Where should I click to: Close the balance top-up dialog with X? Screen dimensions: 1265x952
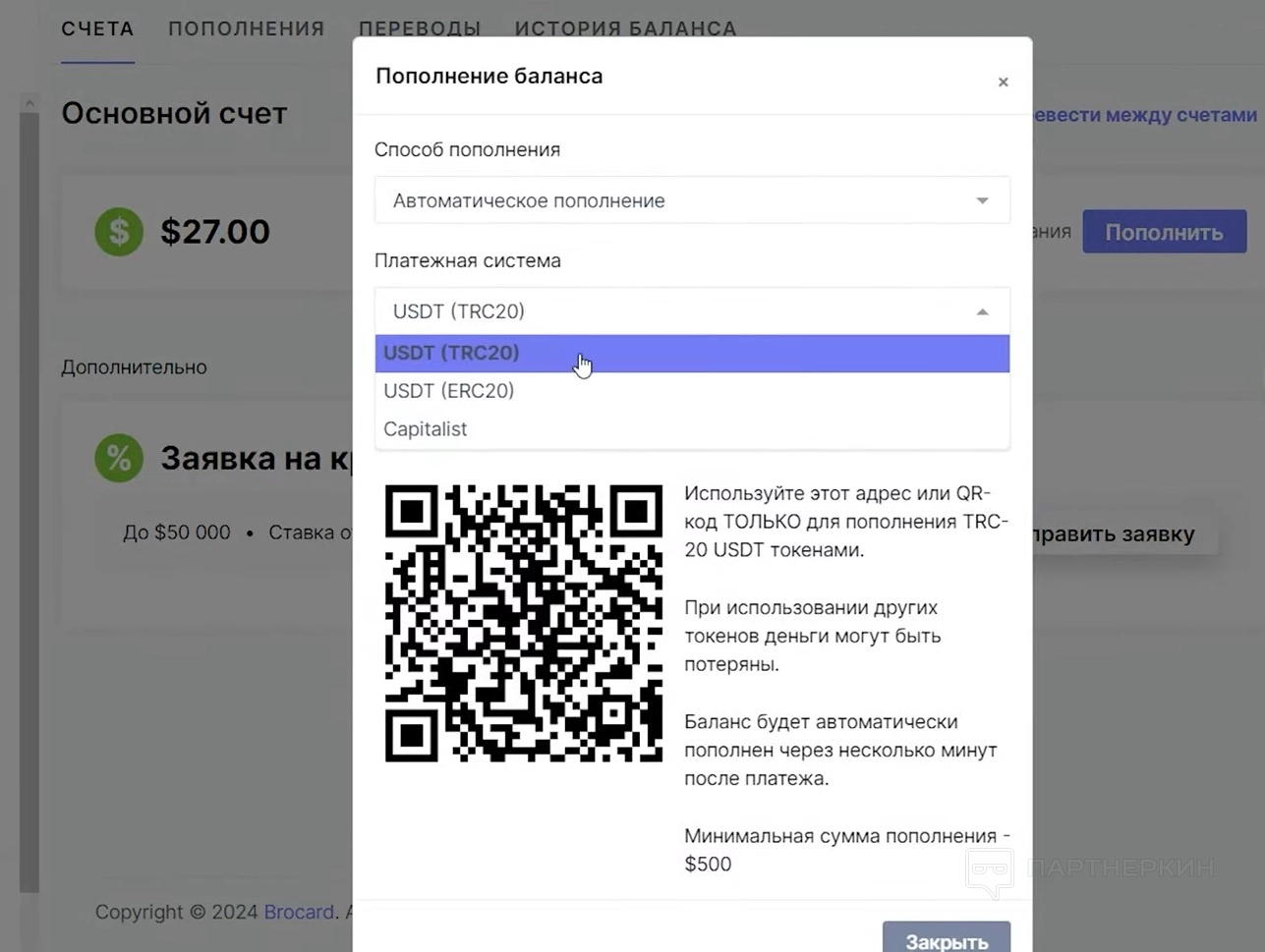1003,83
